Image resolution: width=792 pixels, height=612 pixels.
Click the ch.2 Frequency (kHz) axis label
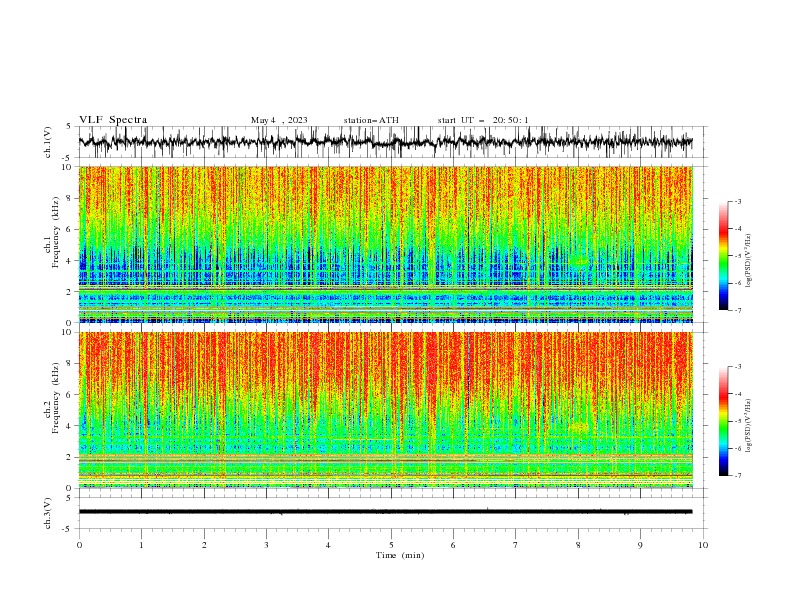[x=51, y=398]
